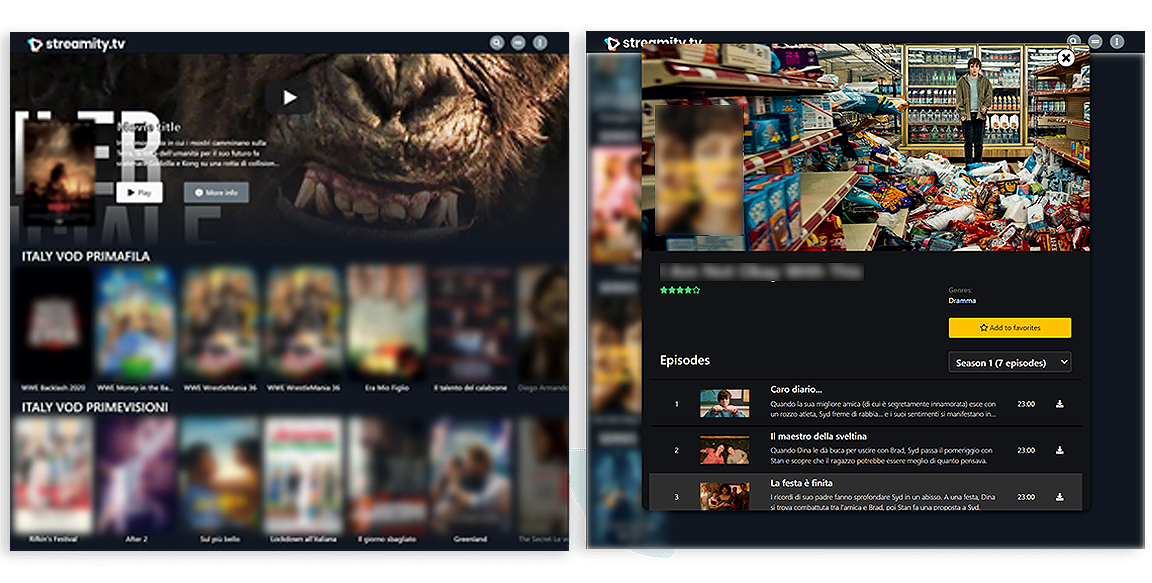Click the vertical dots icon in left window

click(540, 43)
